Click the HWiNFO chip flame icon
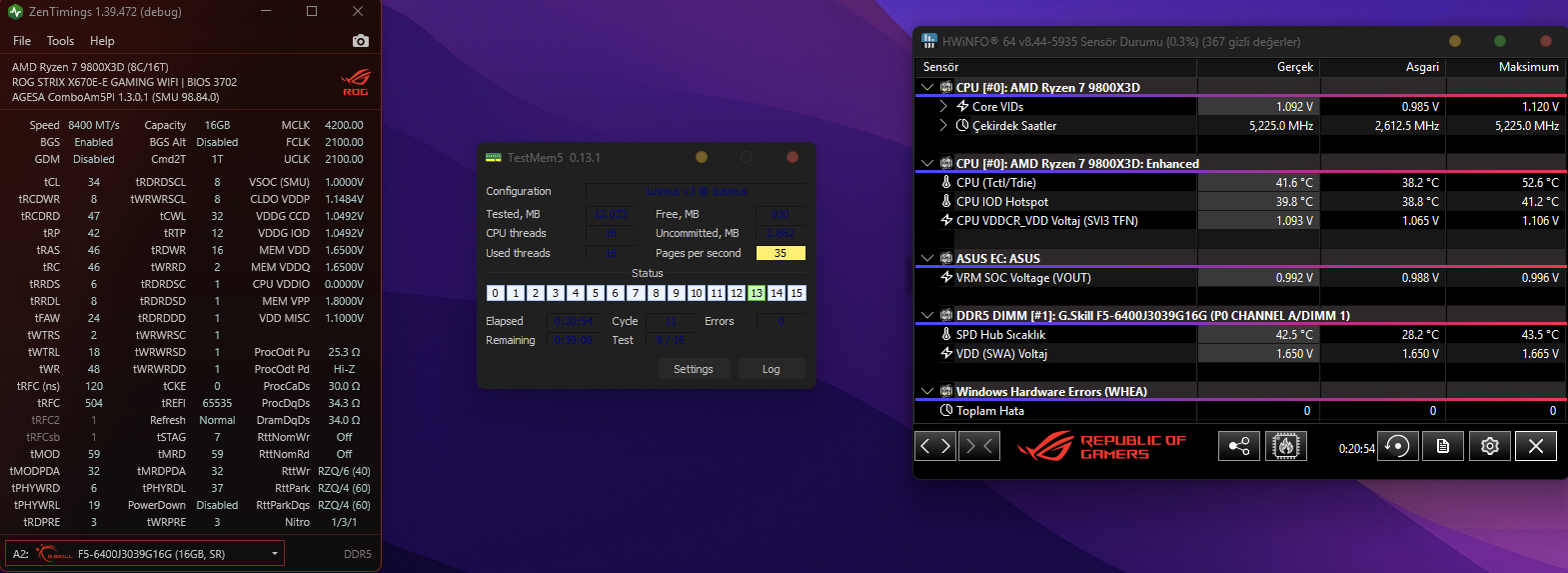Viewport: 1568px width, 573px height. [x=1286, y=446]
